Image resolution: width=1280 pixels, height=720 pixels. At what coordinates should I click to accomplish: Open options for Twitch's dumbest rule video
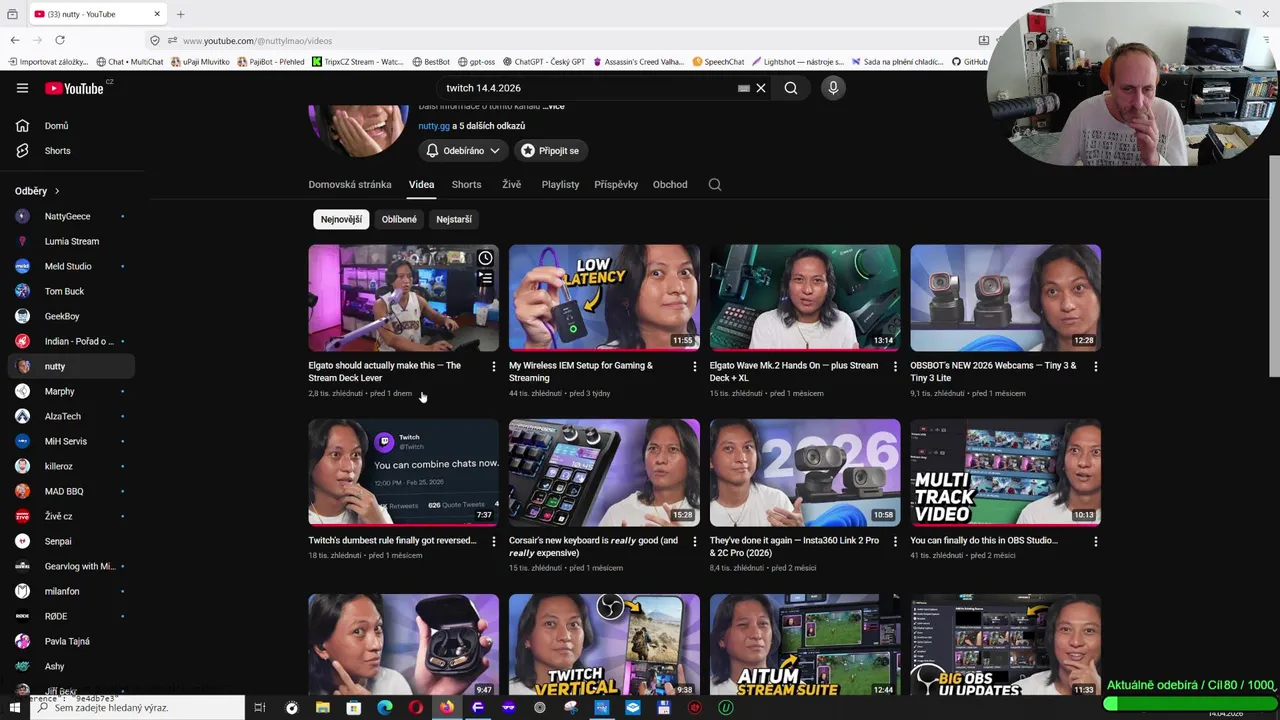[493, 541]
